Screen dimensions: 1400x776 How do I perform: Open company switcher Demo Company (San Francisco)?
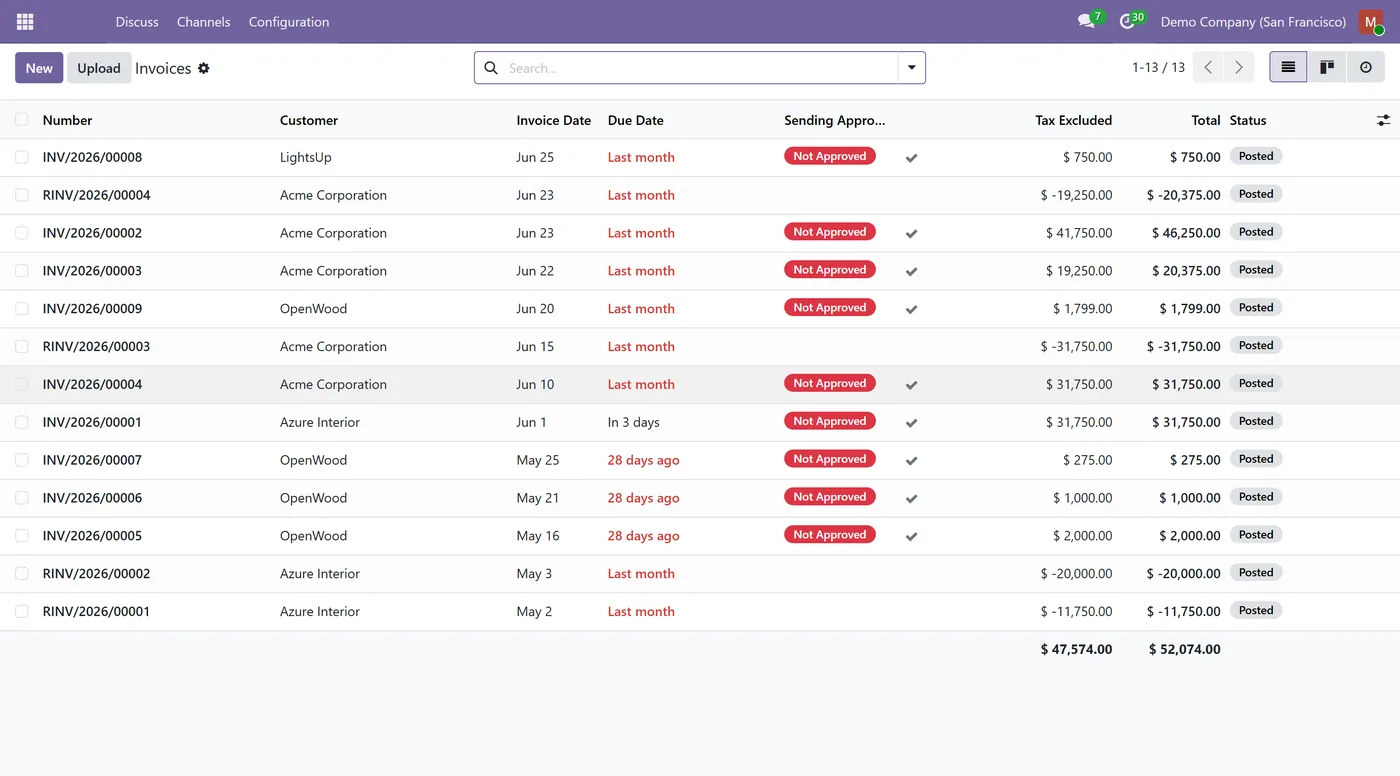[x=1253, y=22]
